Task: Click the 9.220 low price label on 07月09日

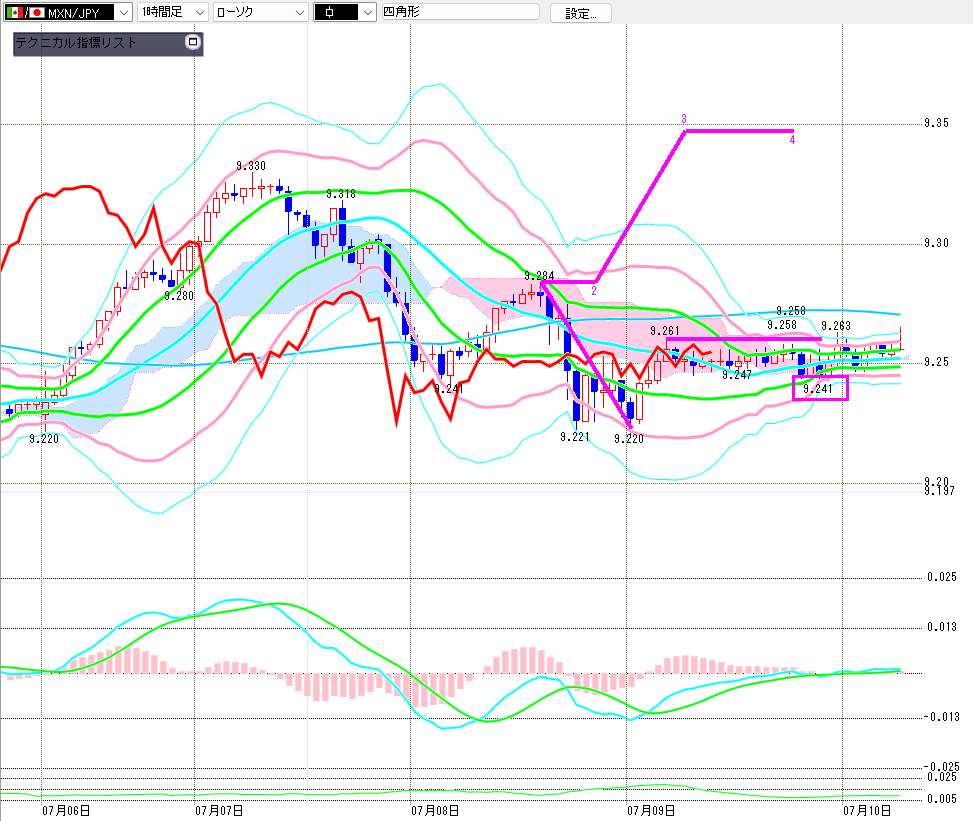Action: tap(629, 439)
